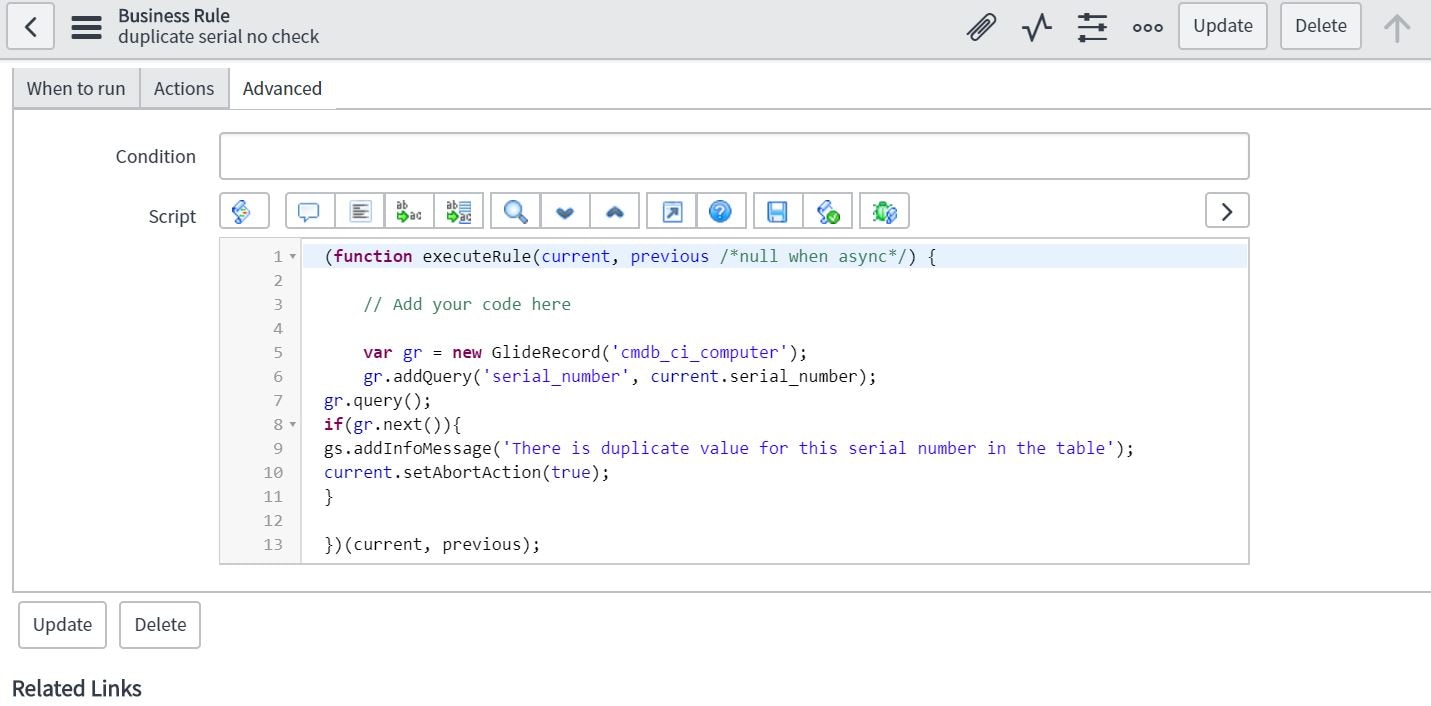Switch to the When to run tab
Screen dimensions: 1431x706
(x=76, y=88)
